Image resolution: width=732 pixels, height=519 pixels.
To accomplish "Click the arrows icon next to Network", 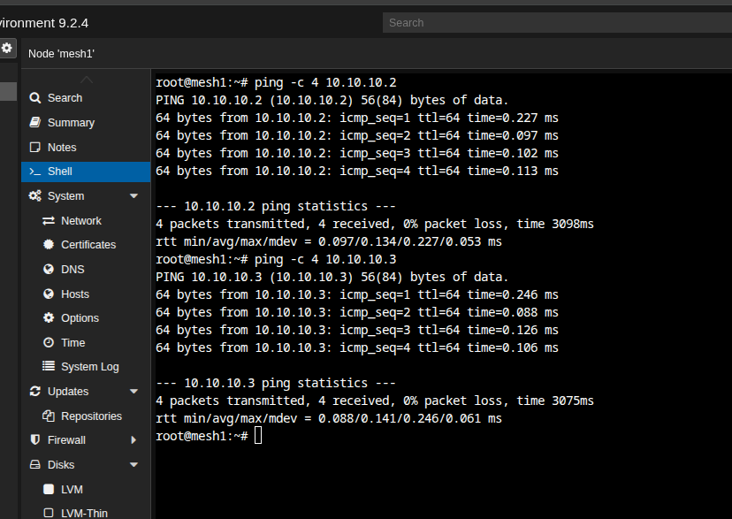I will point(49,221).
